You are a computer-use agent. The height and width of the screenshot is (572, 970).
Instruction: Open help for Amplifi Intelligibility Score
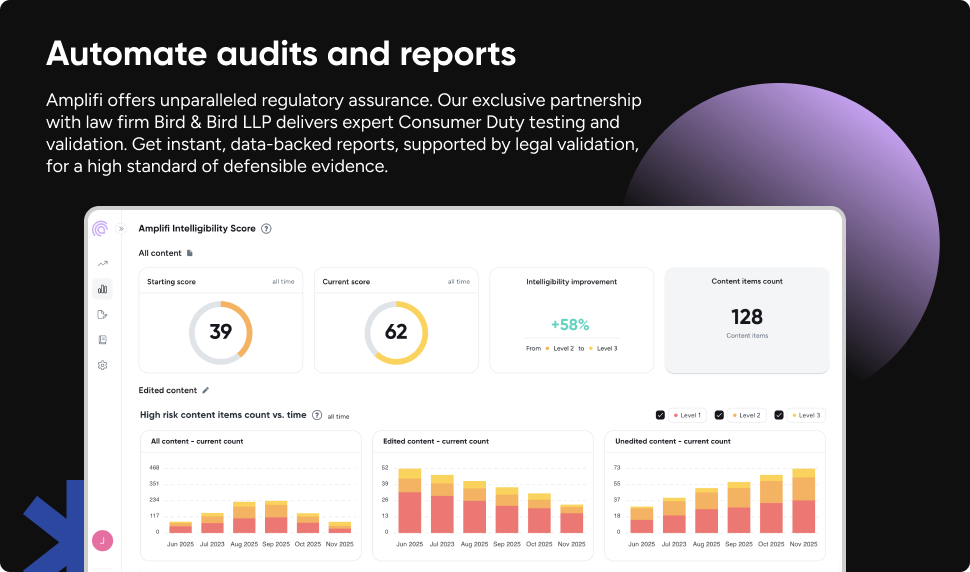[266, 229]
